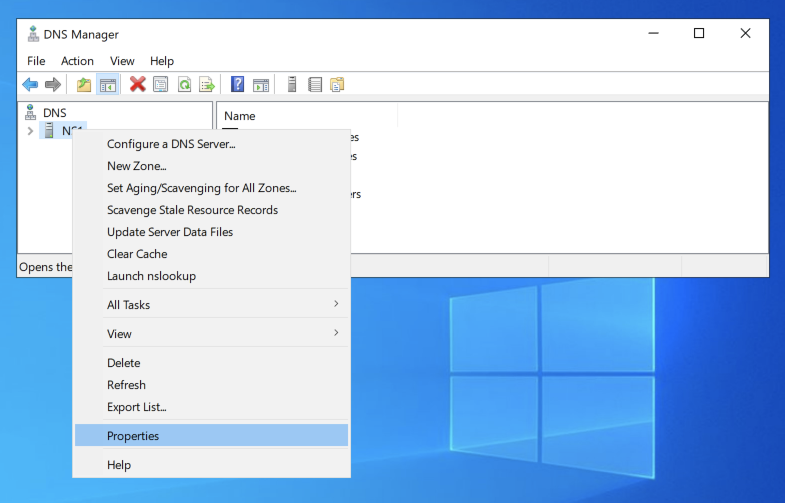This screenshot has height=503, width=785.
Task: Select New Zone from context menu
Action: 137,166
